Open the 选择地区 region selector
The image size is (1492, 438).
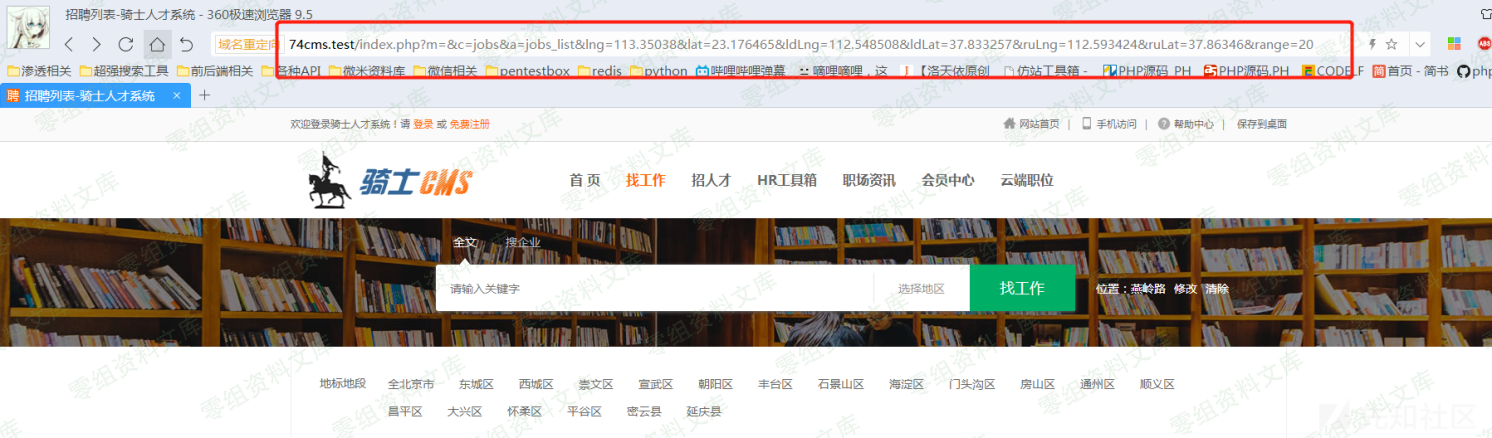click(920, 289)
